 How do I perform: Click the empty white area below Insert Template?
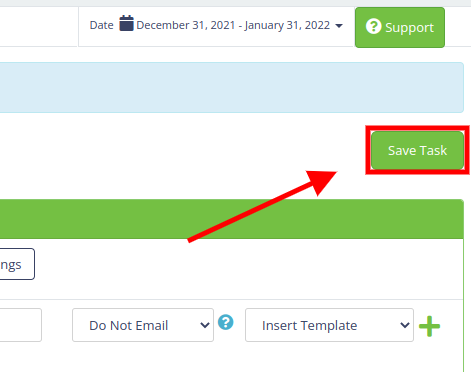tap(329, 357)
